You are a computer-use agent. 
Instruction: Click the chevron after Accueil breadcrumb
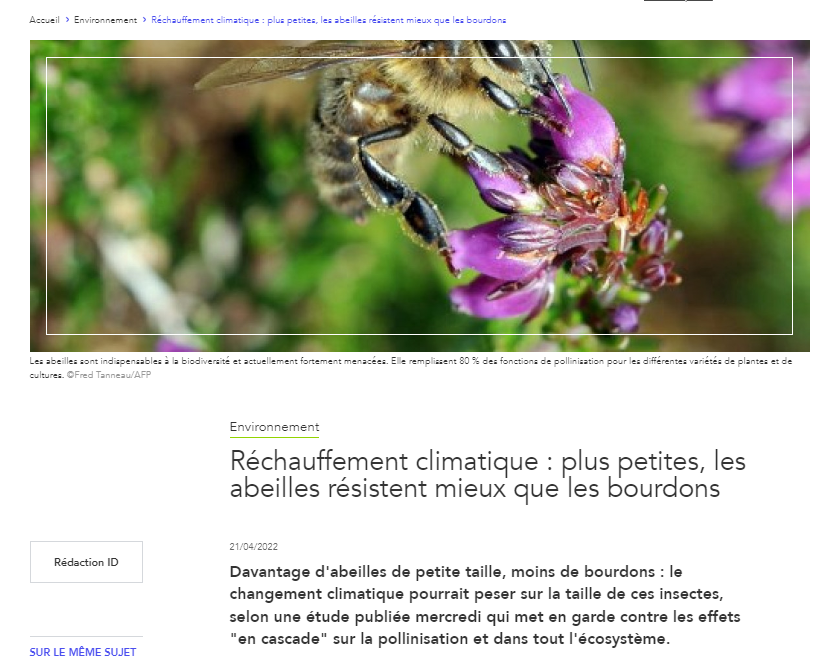[67, 20]
